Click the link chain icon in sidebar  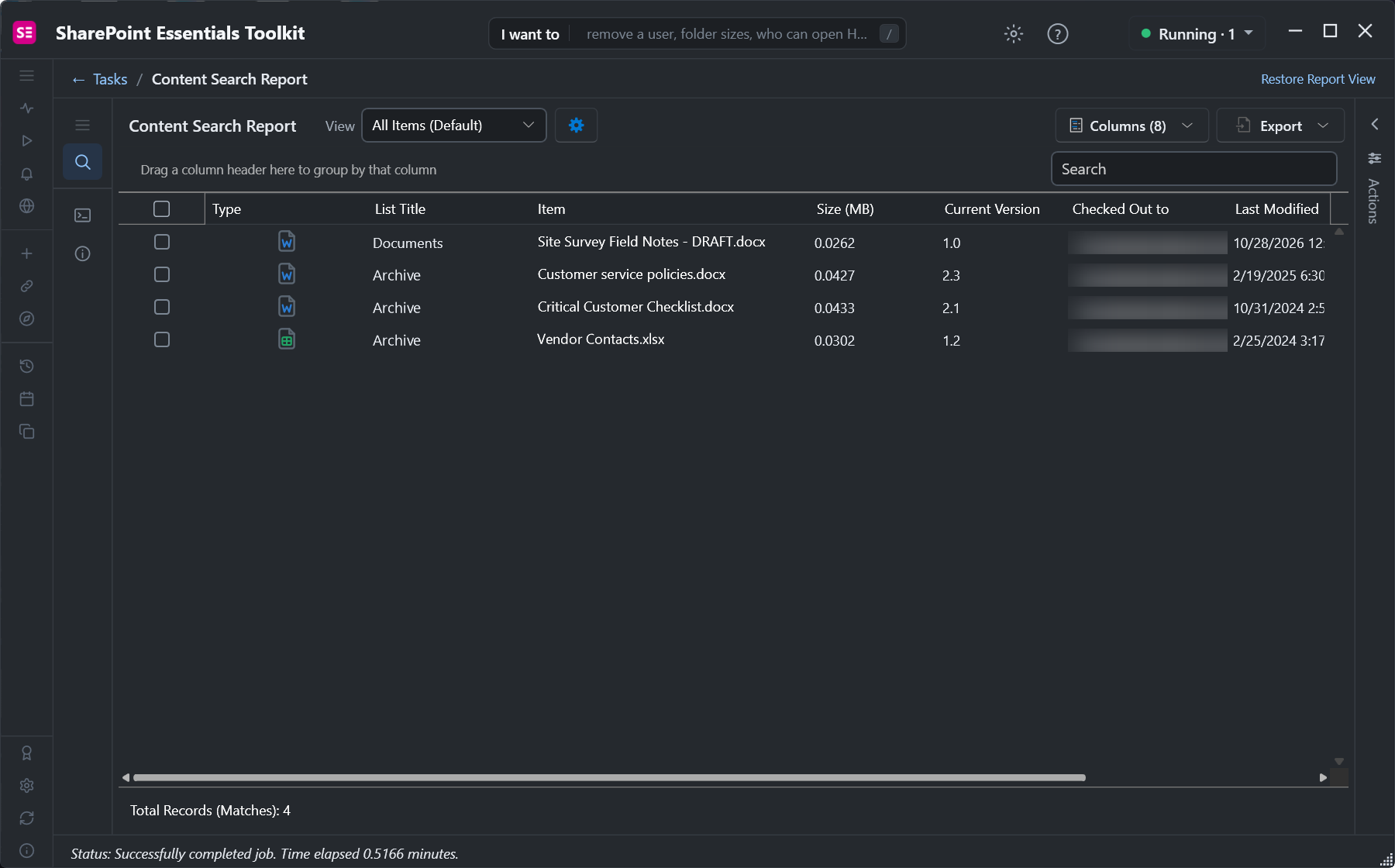point(26,286)
